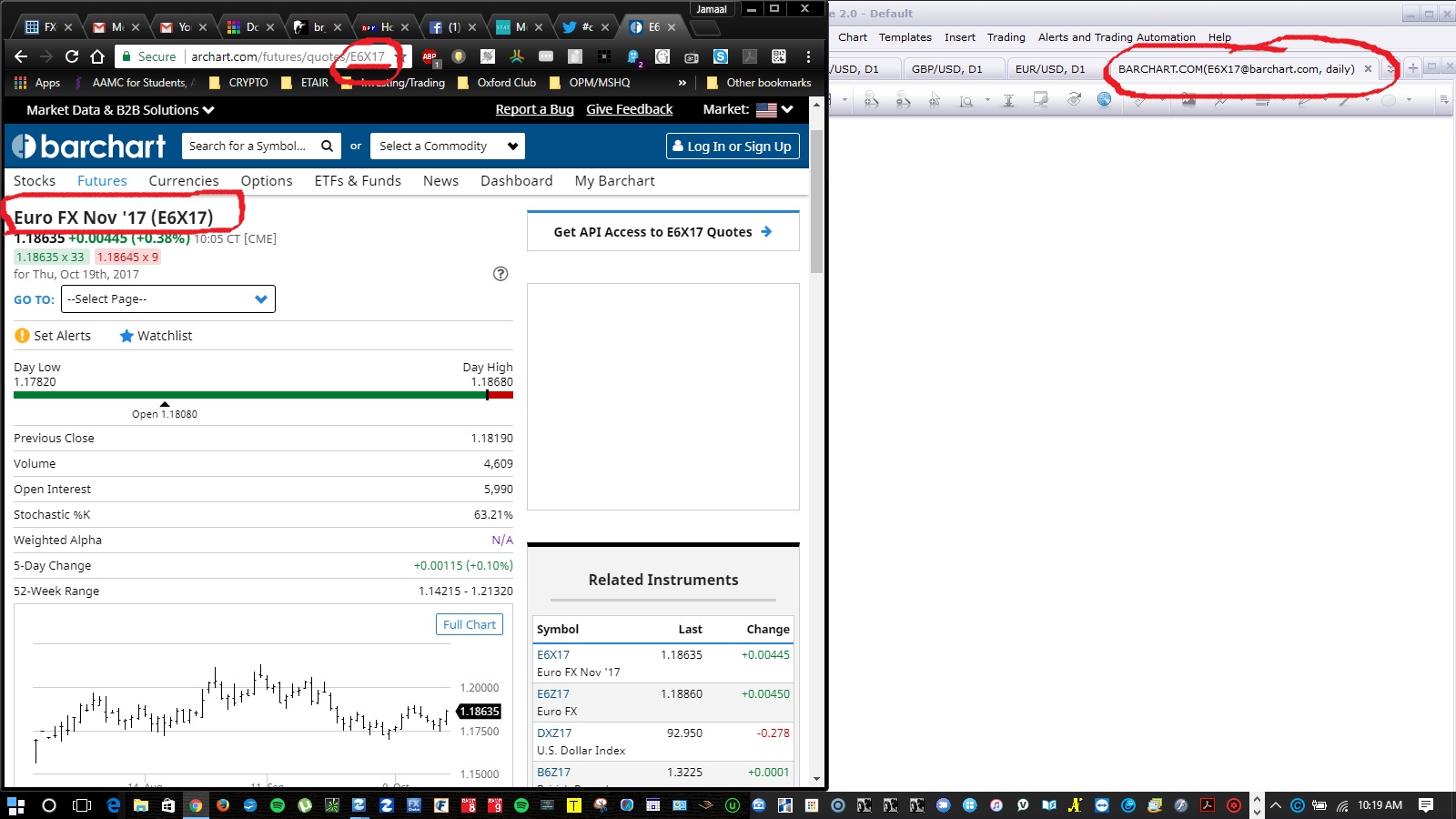Add E6X17 to Watchlist star
Viewport: 1456px width, 819px height.
pyautogui.click(x=126, y=336)
